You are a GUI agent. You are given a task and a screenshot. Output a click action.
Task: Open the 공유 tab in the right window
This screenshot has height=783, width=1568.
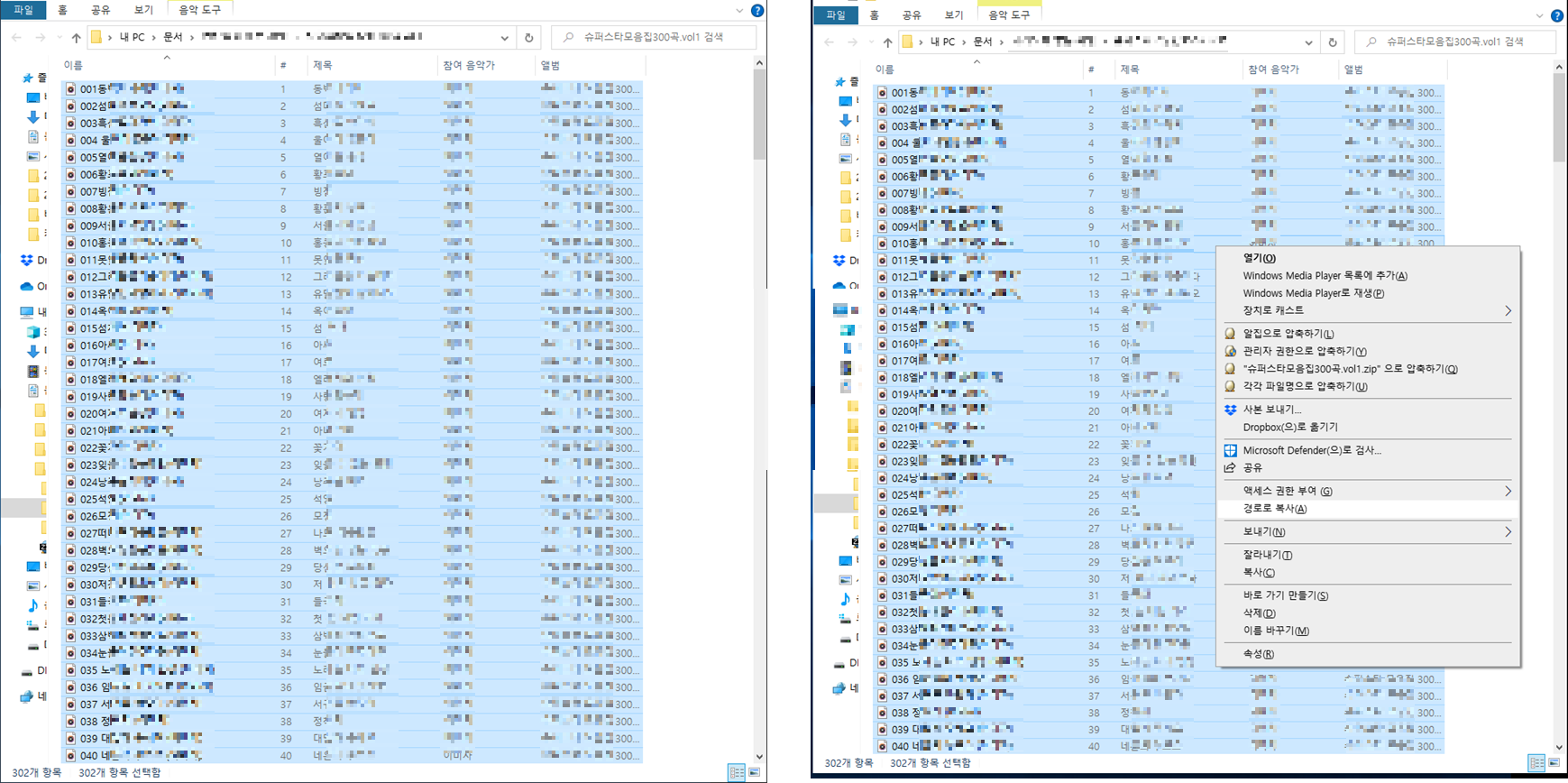tap(912, 15)
